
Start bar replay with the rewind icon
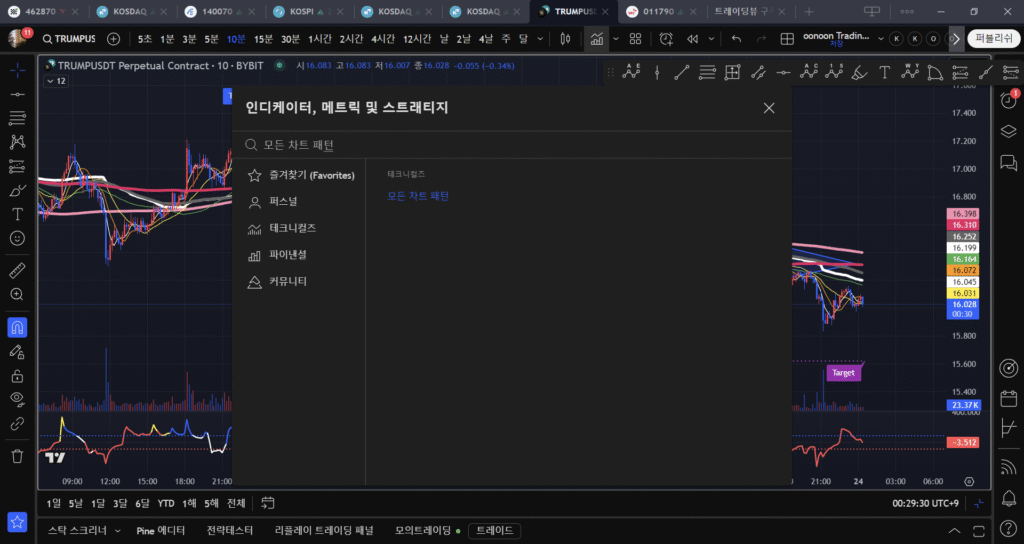[x=693, y=39]
